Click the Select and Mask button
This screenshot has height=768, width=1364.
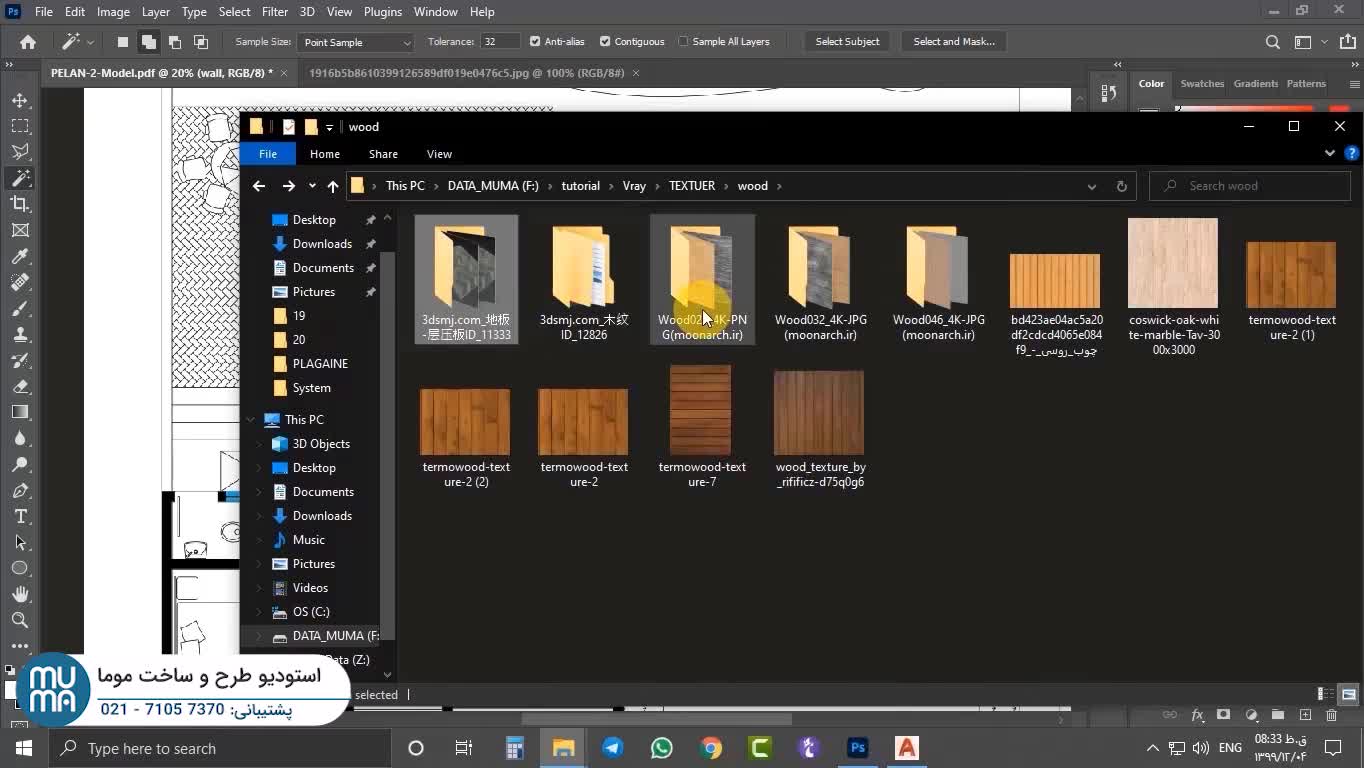point(953,42)
